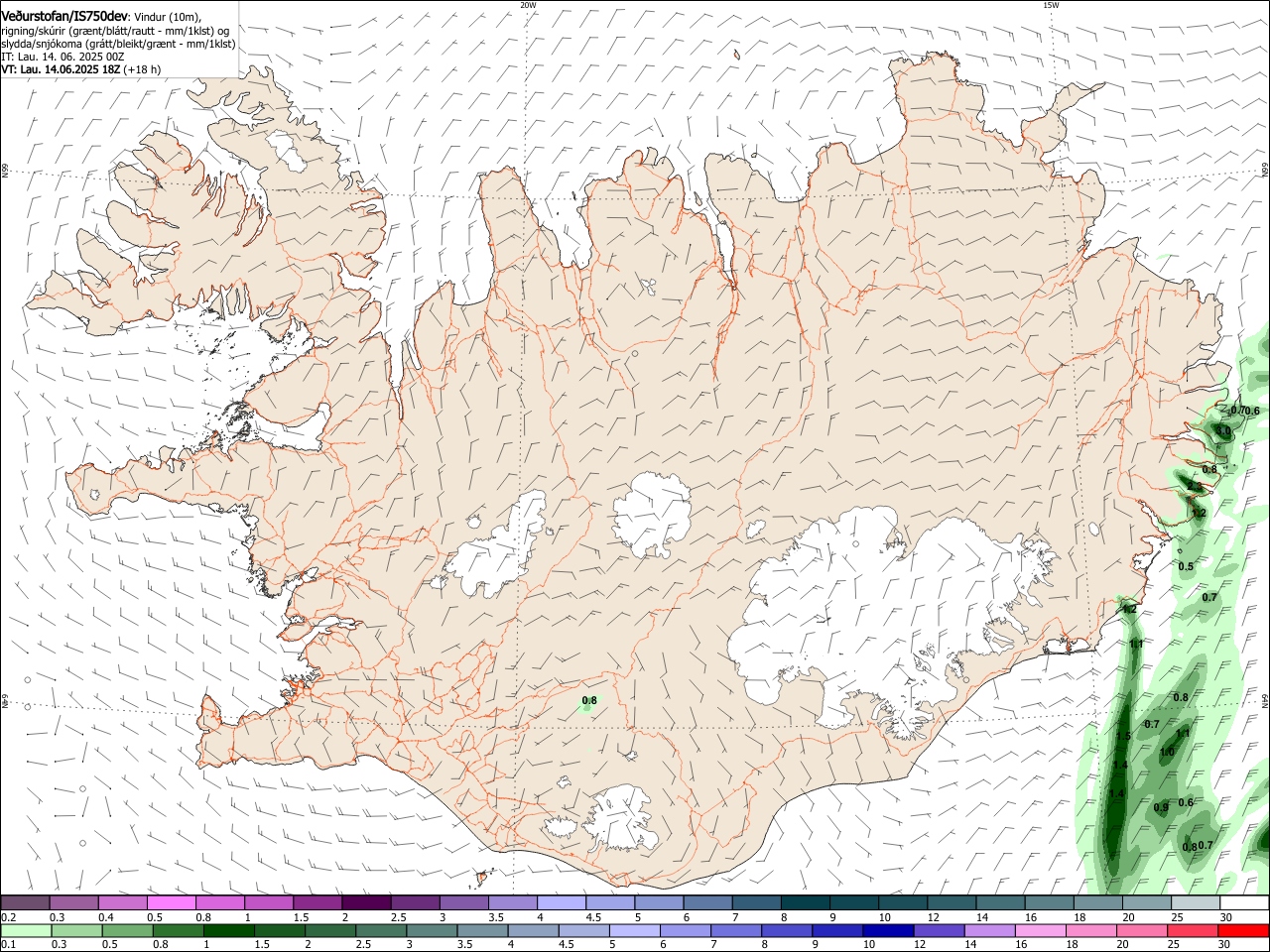Viewport: 1270px width, 952px height.
Task: Select the navy blue swatch labeled 10 in lower legend
Action: [887, 931]
